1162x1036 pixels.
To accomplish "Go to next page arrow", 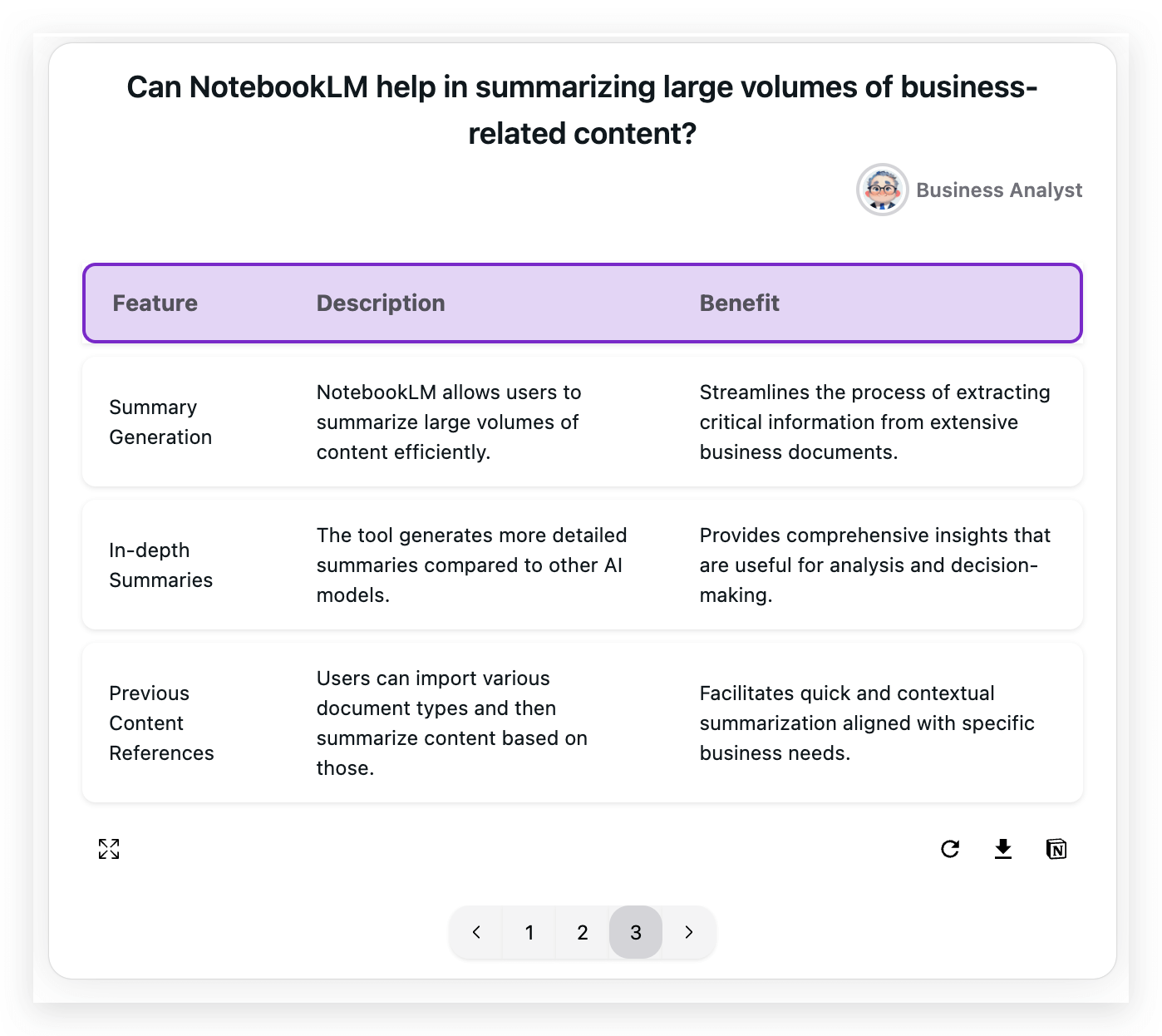I will coord(689,932).
